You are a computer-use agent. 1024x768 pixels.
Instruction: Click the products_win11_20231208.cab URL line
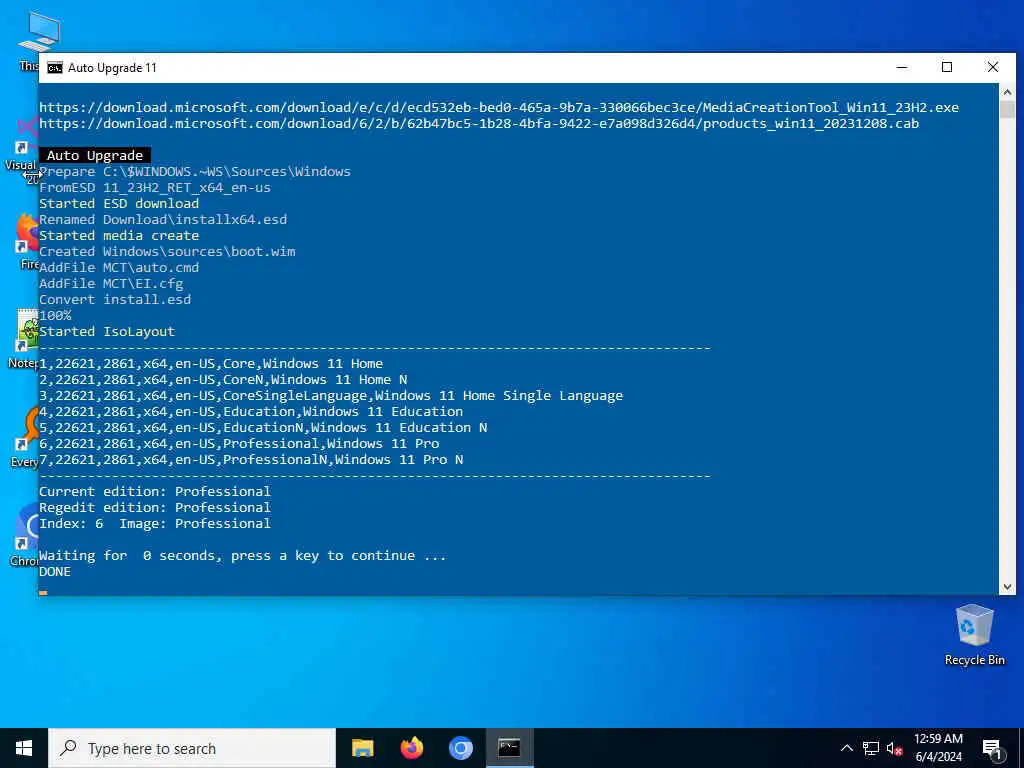coord(479,123)
